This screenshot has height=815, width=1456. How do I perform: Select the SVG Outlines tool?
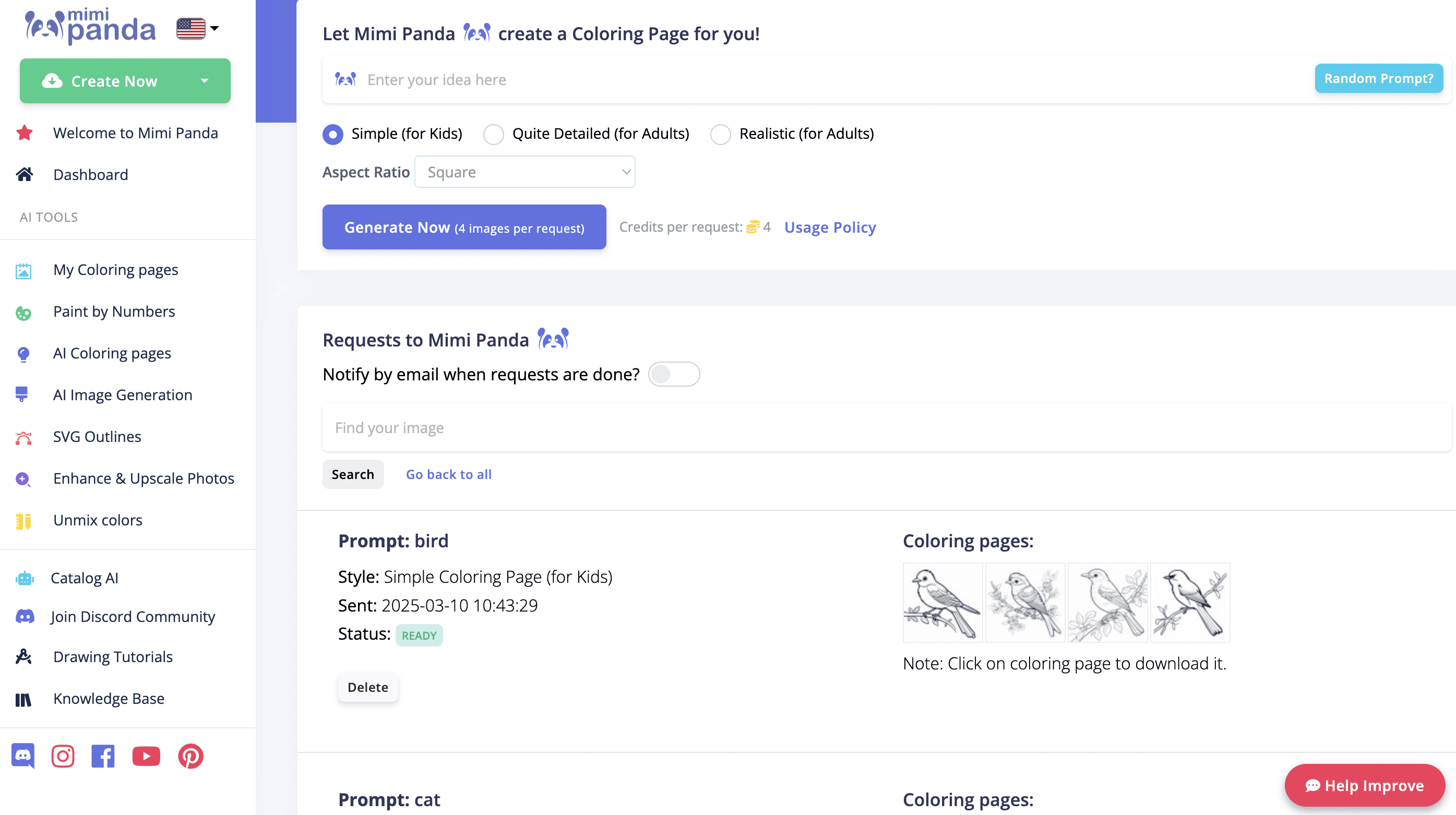pos(97,436)
